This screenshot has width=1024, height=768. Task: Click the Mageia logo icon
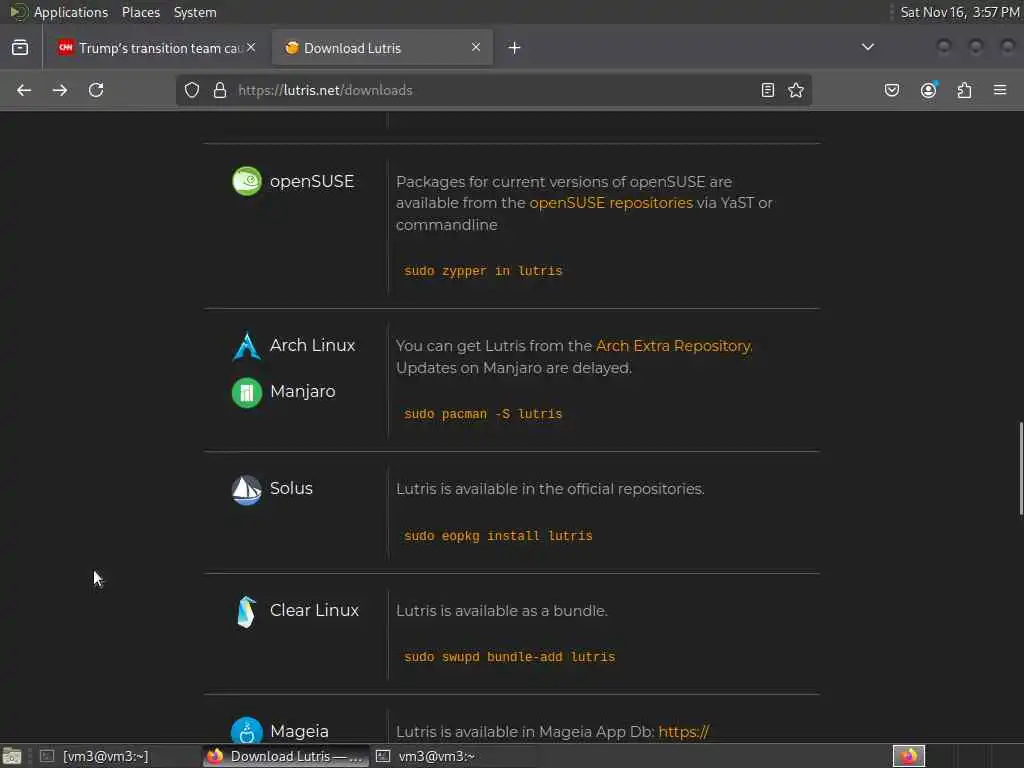pos(247,731)
